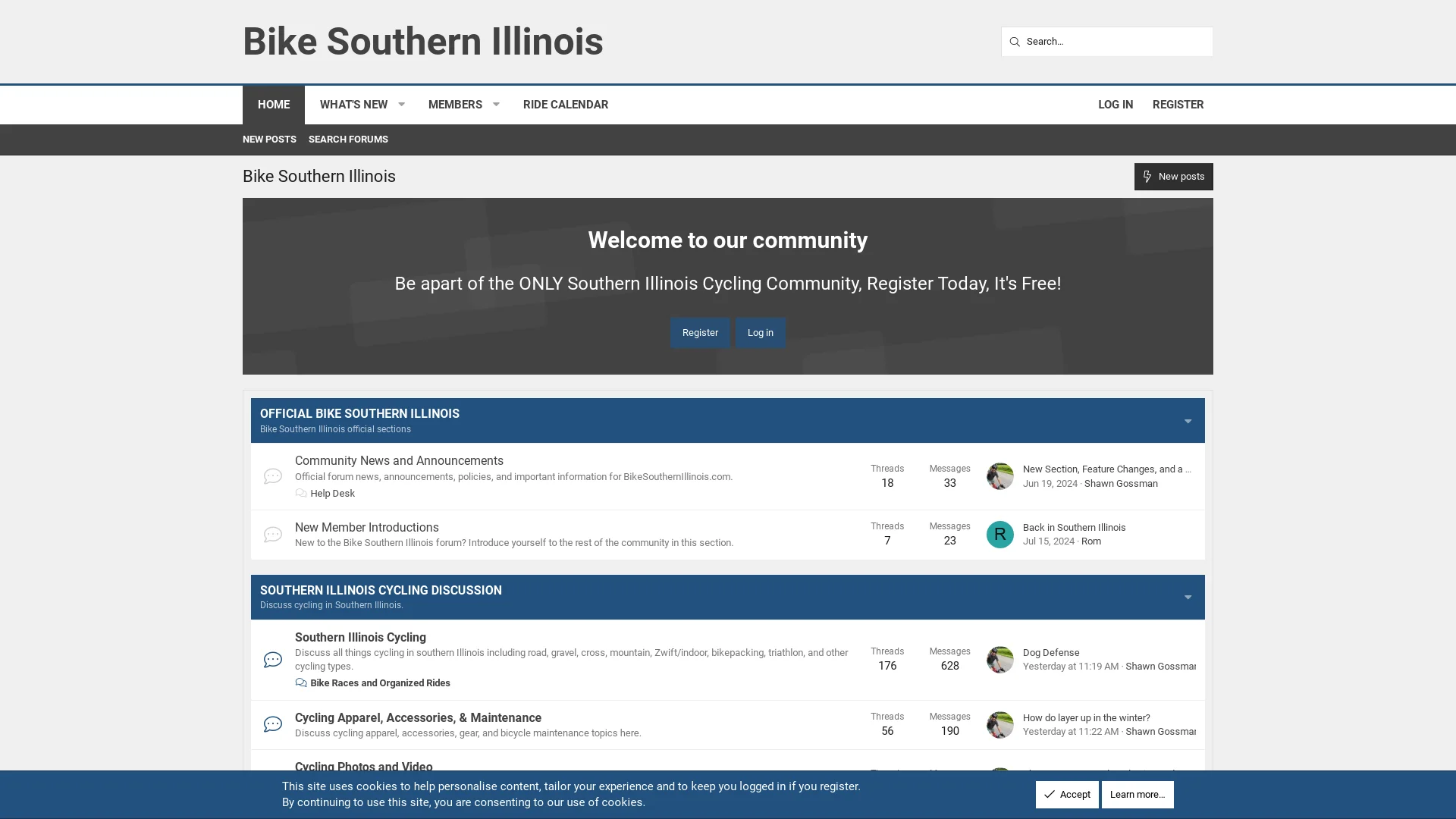The width and height of the screenshot is (1456, 819).
Task: Open the Ride Calendar tab
Action: [566, 105]
